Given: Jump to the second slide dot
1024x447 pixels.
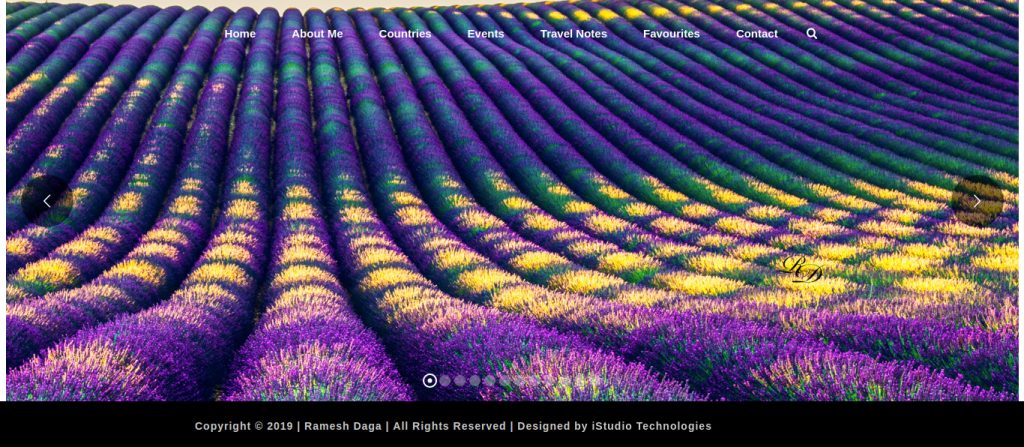Looking at the screenshot, I should click(x=445, y=380).
